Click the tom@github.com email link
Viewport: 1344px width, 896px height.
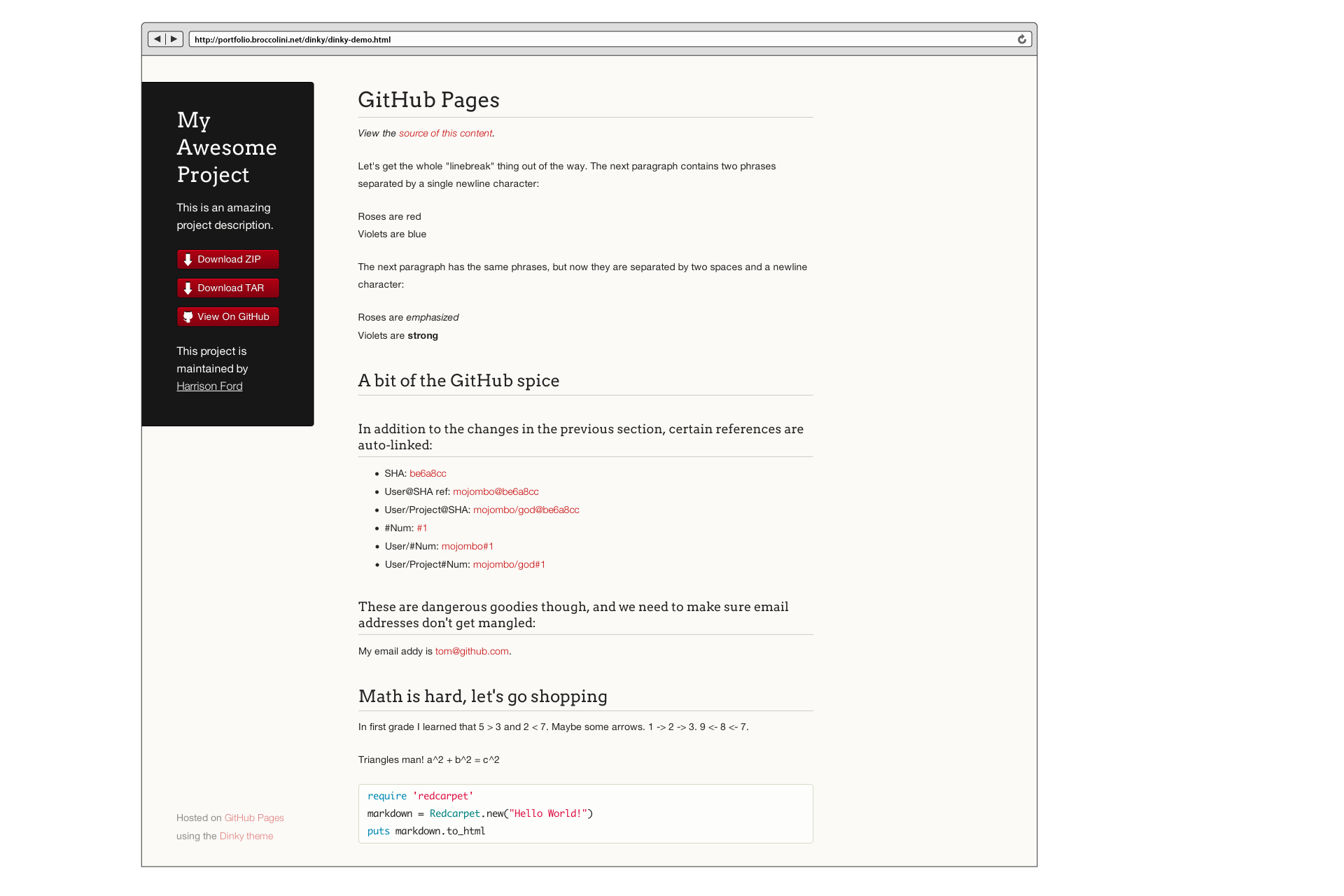click(x=472, y=651)
